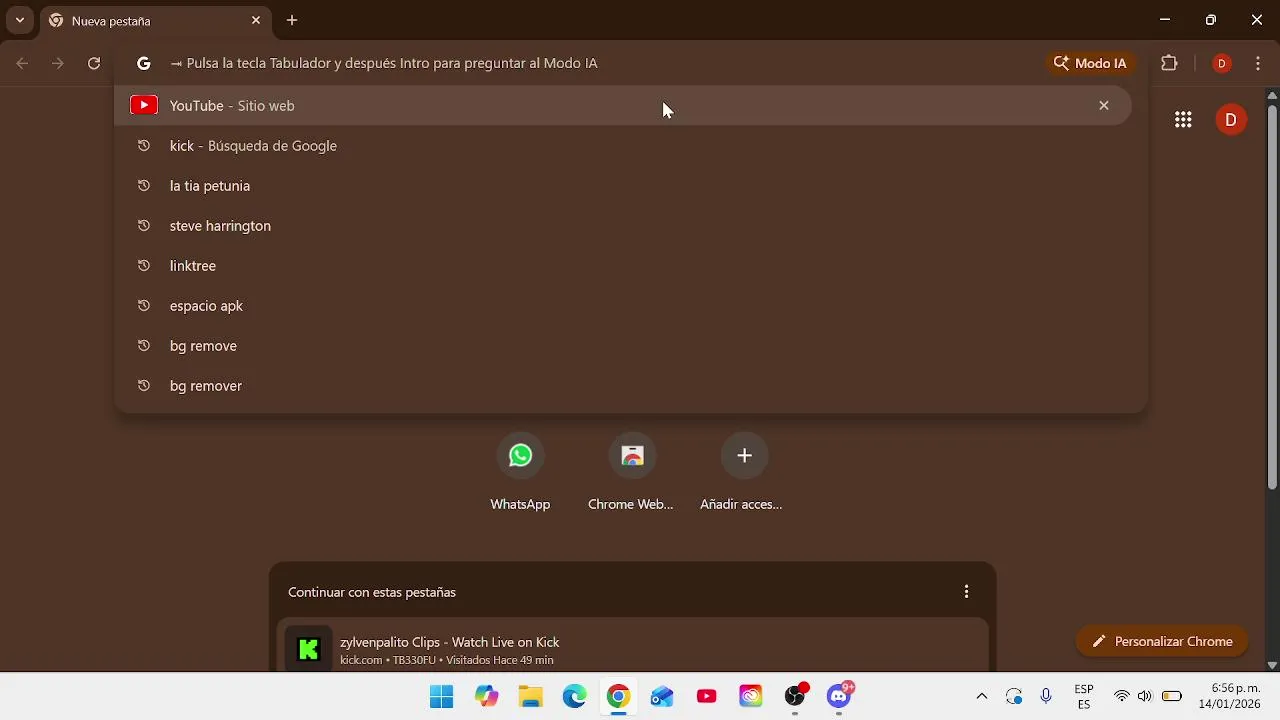Select the Nueva pestaña tab
The height and width of the screenshot is (720, 1280).
(155, 20)
